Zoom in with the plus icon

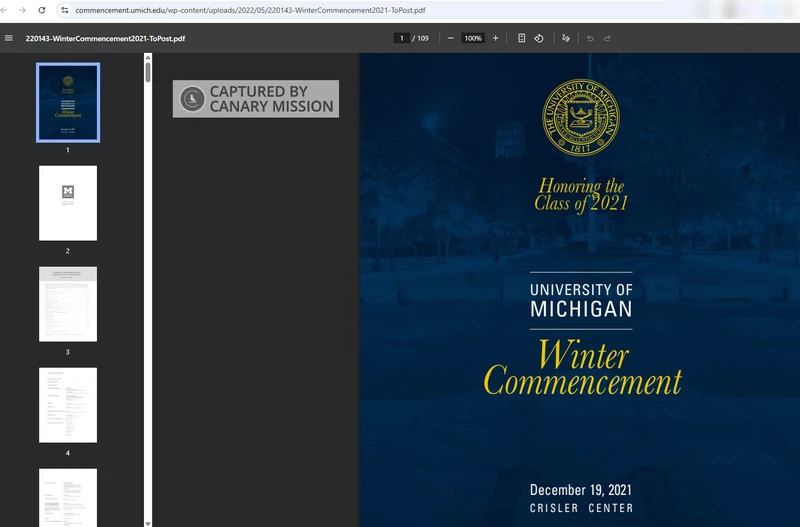point(495,38)
